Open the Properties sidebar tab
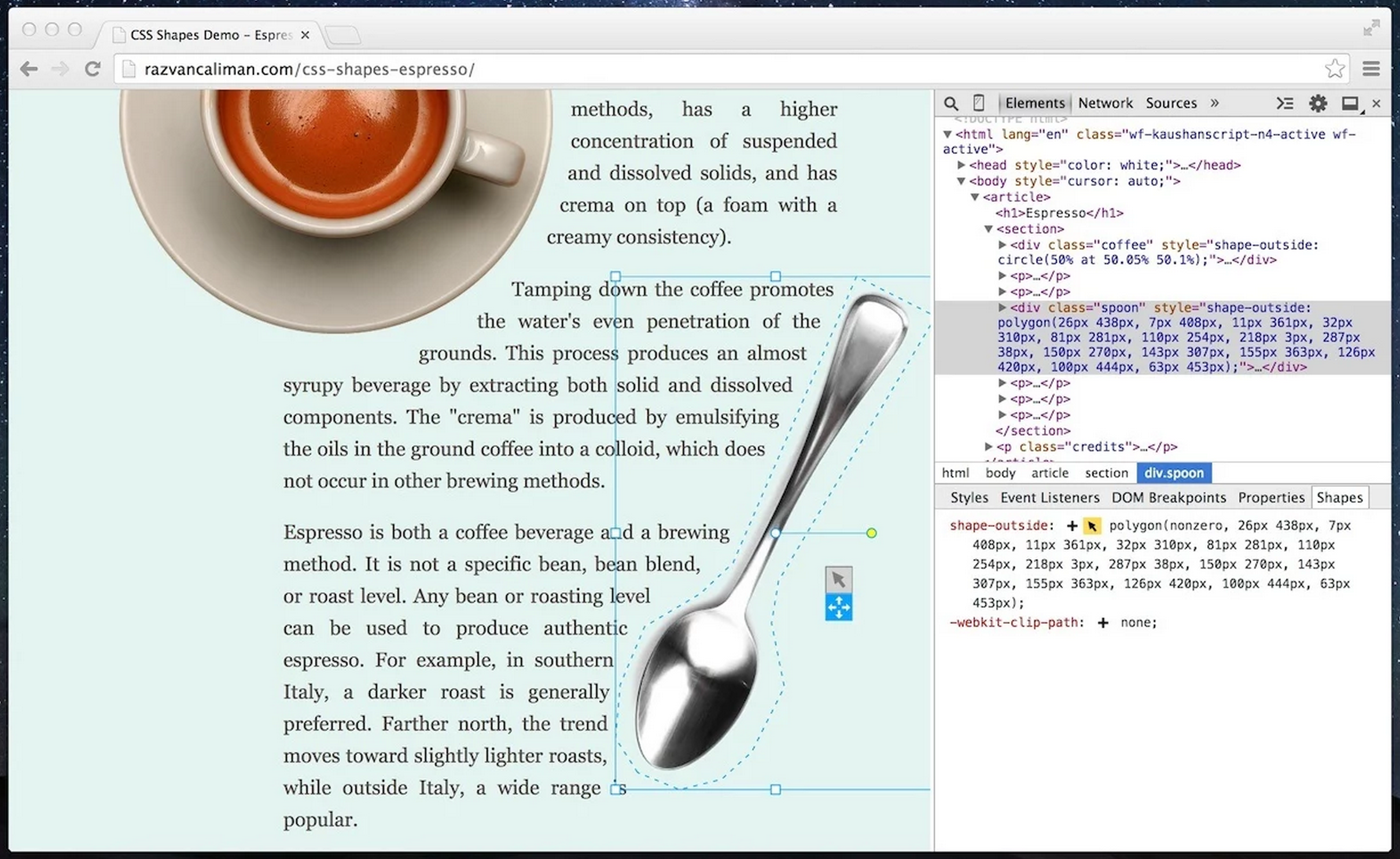This screenshot has height=859, width=1400. point(1271,498)
